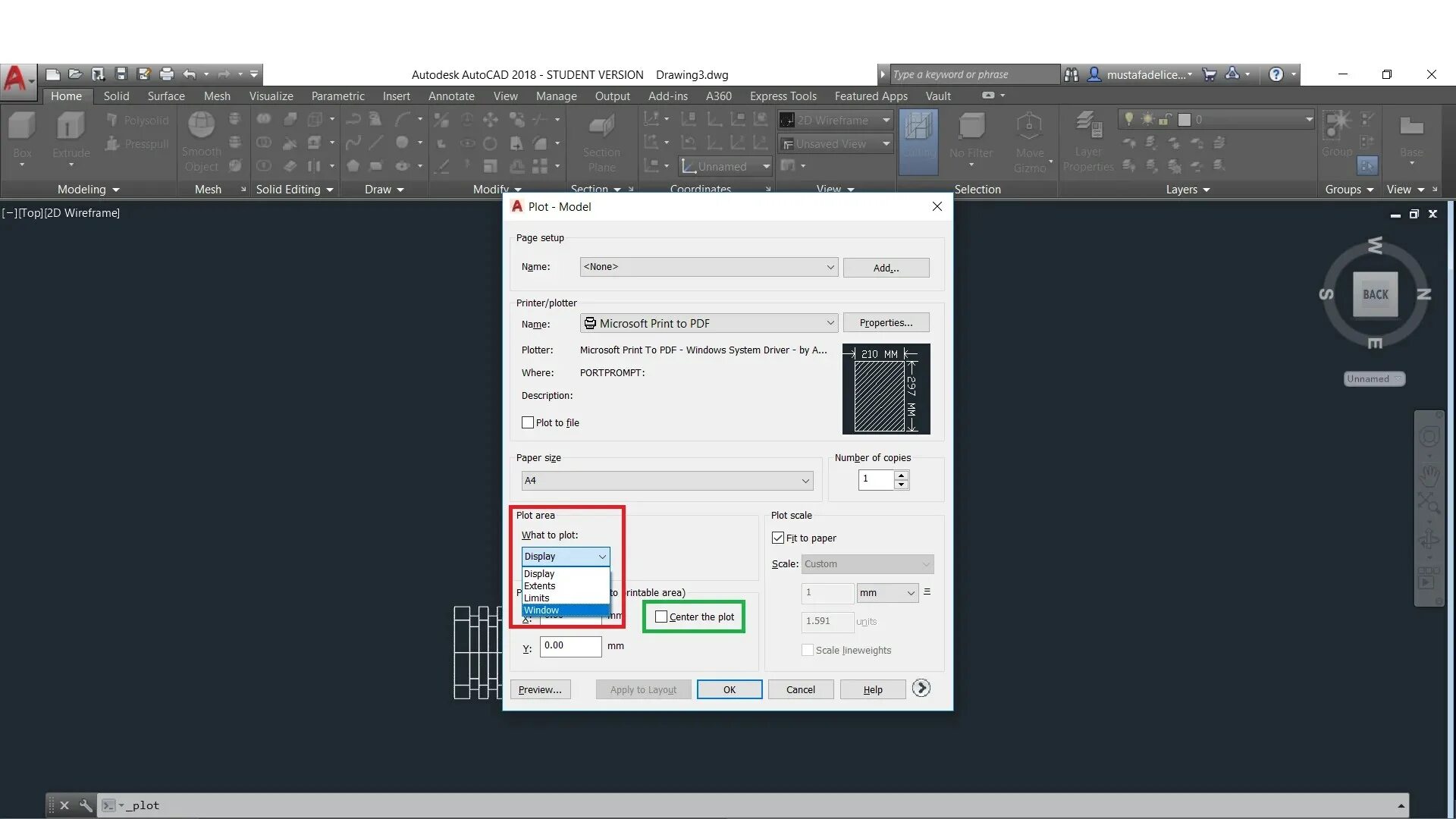Click the Preview... button
The image size is (1456, 819).
[540, 690]
